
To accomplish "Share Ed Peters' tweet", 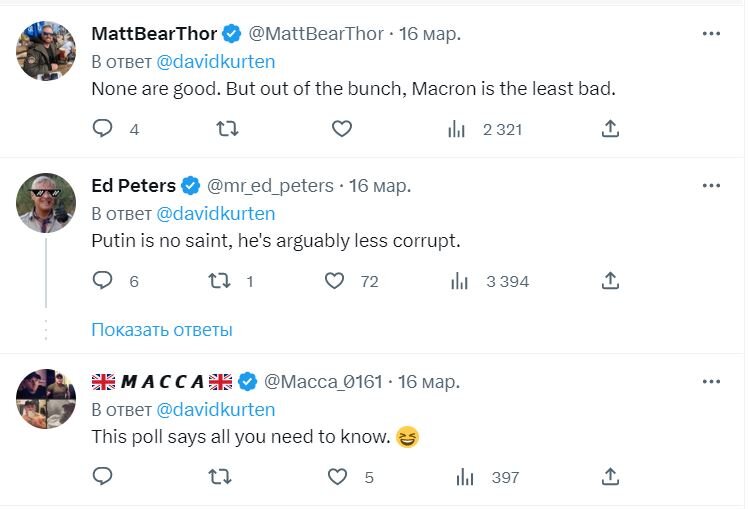I will coord(610,281).
